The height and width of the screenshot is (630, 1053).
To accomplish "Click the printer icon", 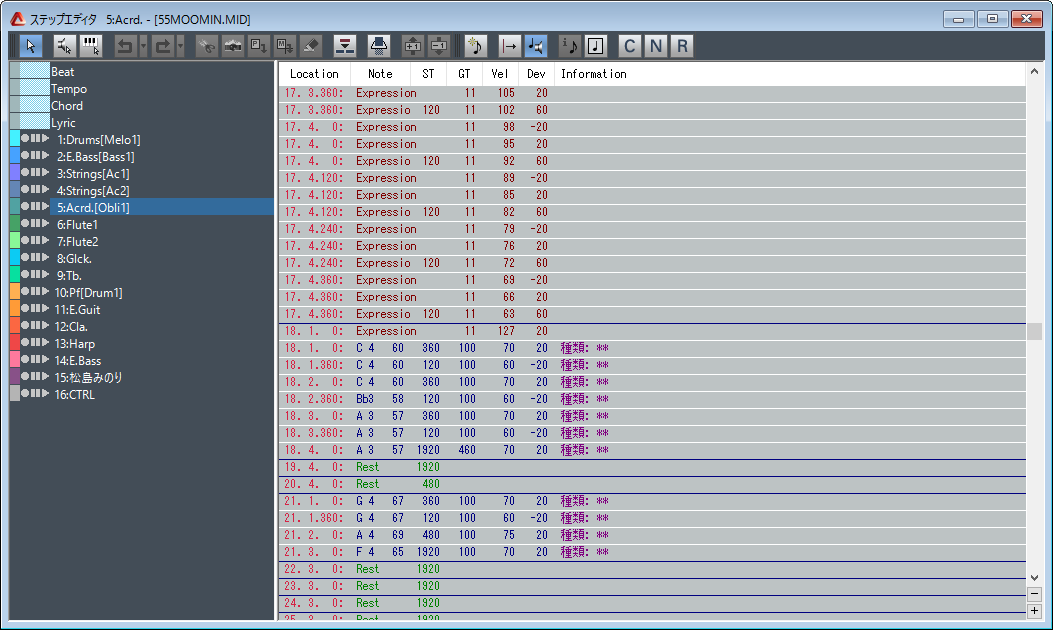I will click(379, 46).
